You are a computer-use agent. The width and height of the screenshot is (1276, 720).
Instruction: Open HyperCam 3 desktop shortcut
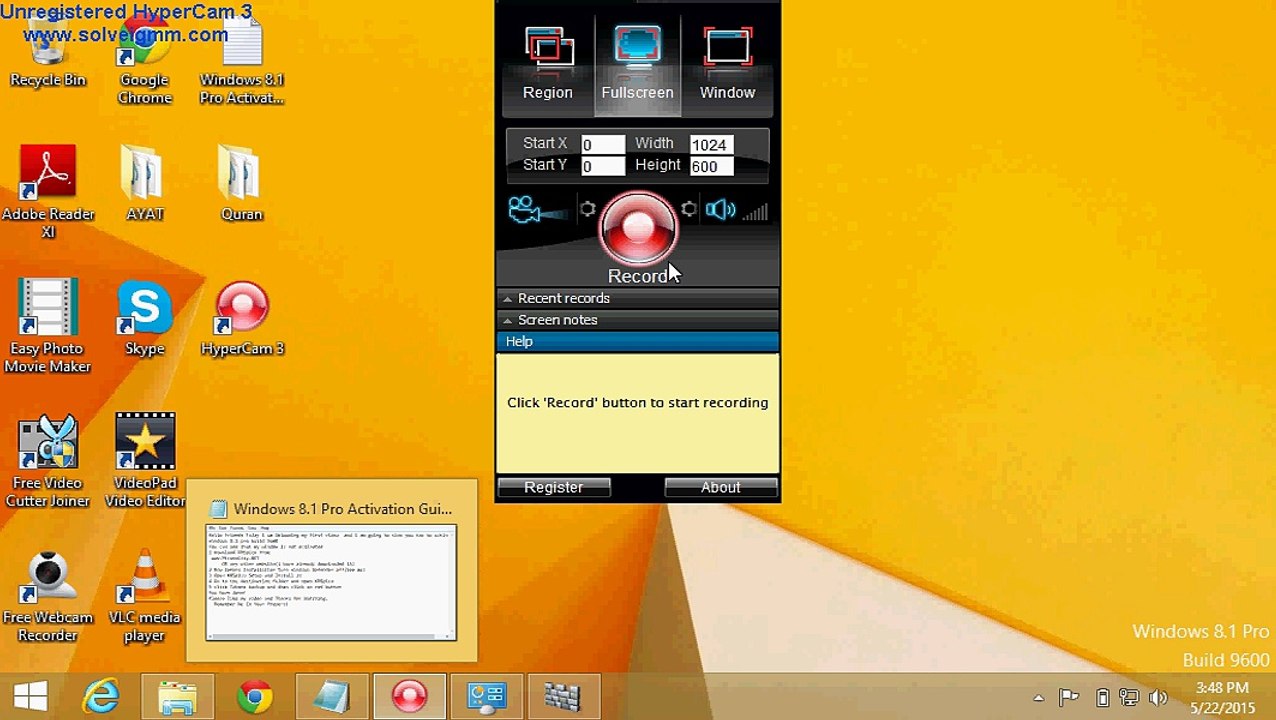point(241,318)
